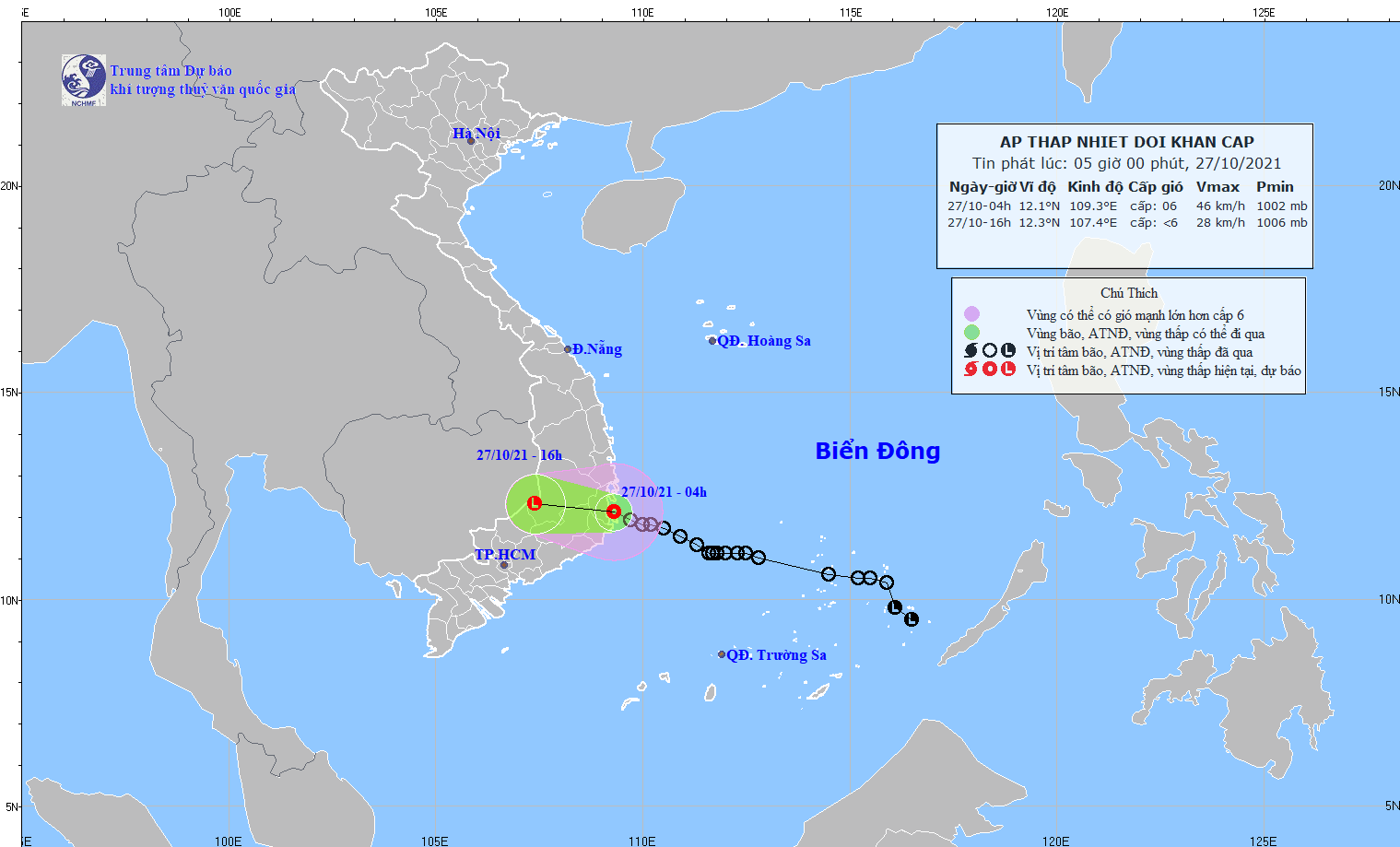Select the red current storm center symbol
Viewport: 1400px width, 847px height.
click(x=614, y=510)
